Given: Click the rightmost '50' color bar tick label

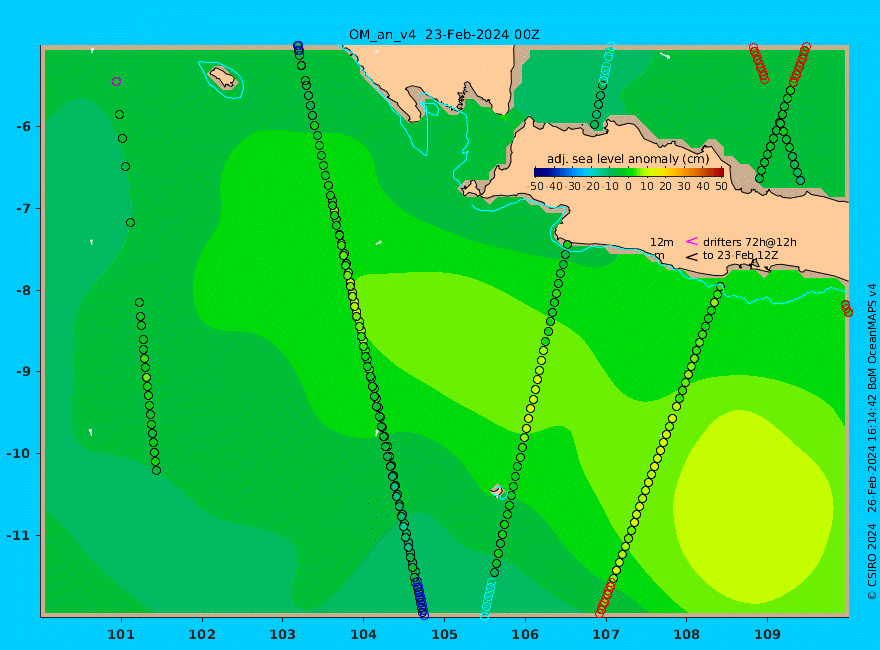Looking at the screenshot, I should [721, 186].
